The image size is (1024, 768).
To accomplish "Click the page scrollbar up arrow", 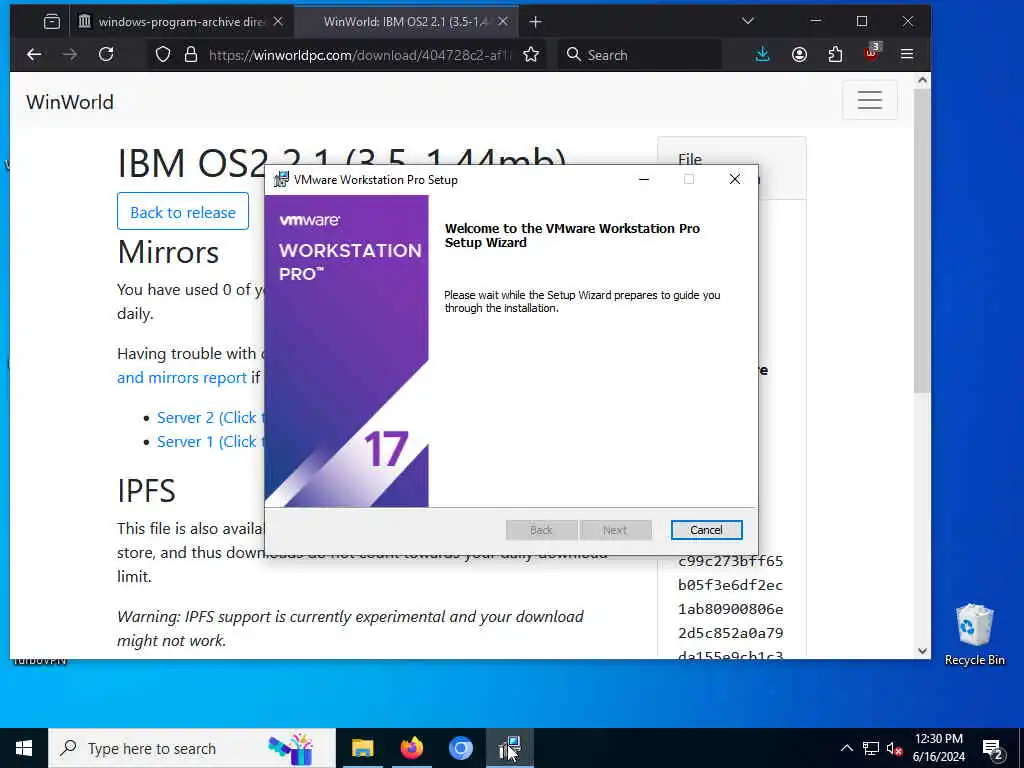I will tap(922, 80).
